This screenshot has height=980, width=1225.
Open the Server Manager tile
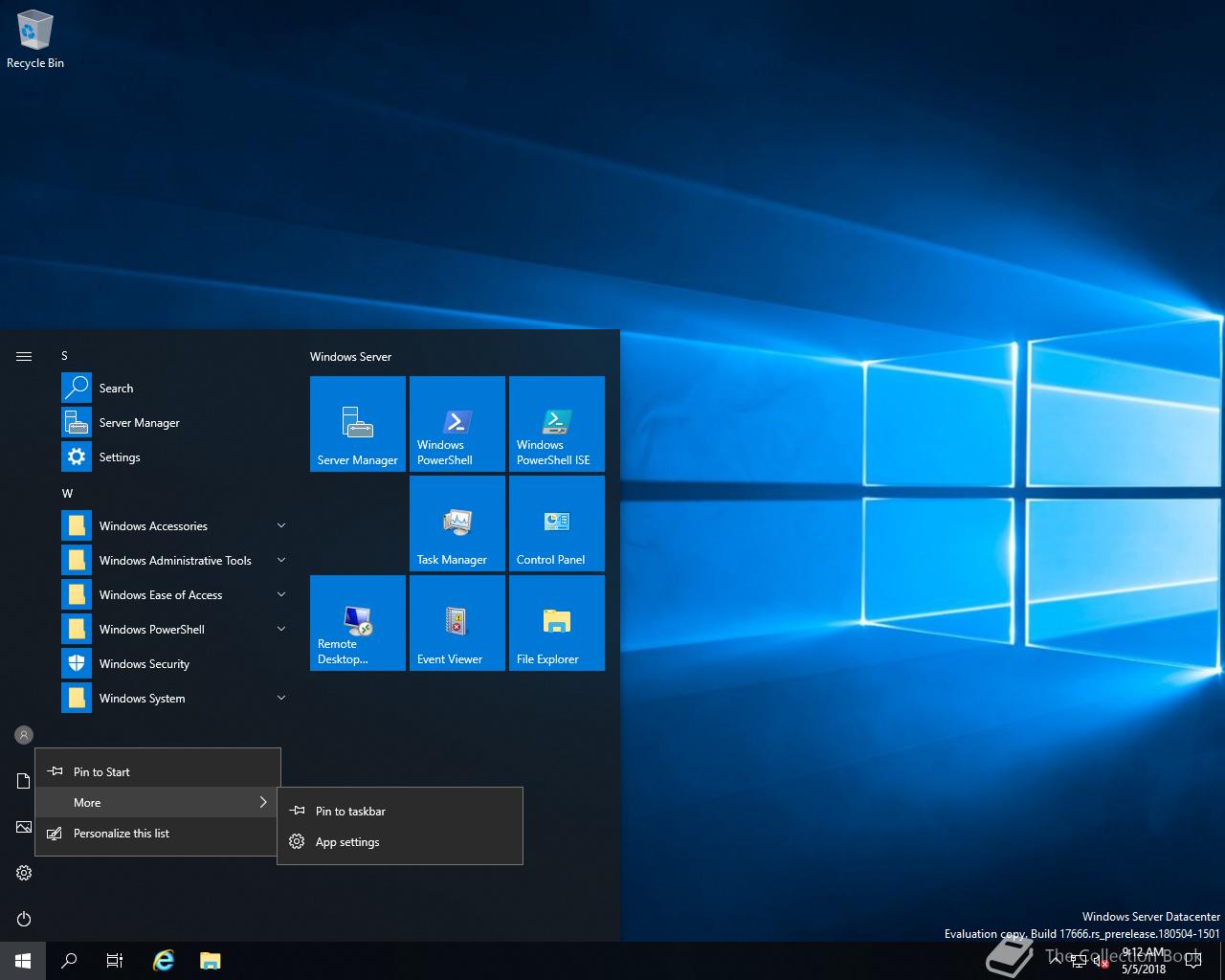tap(357, 424)
